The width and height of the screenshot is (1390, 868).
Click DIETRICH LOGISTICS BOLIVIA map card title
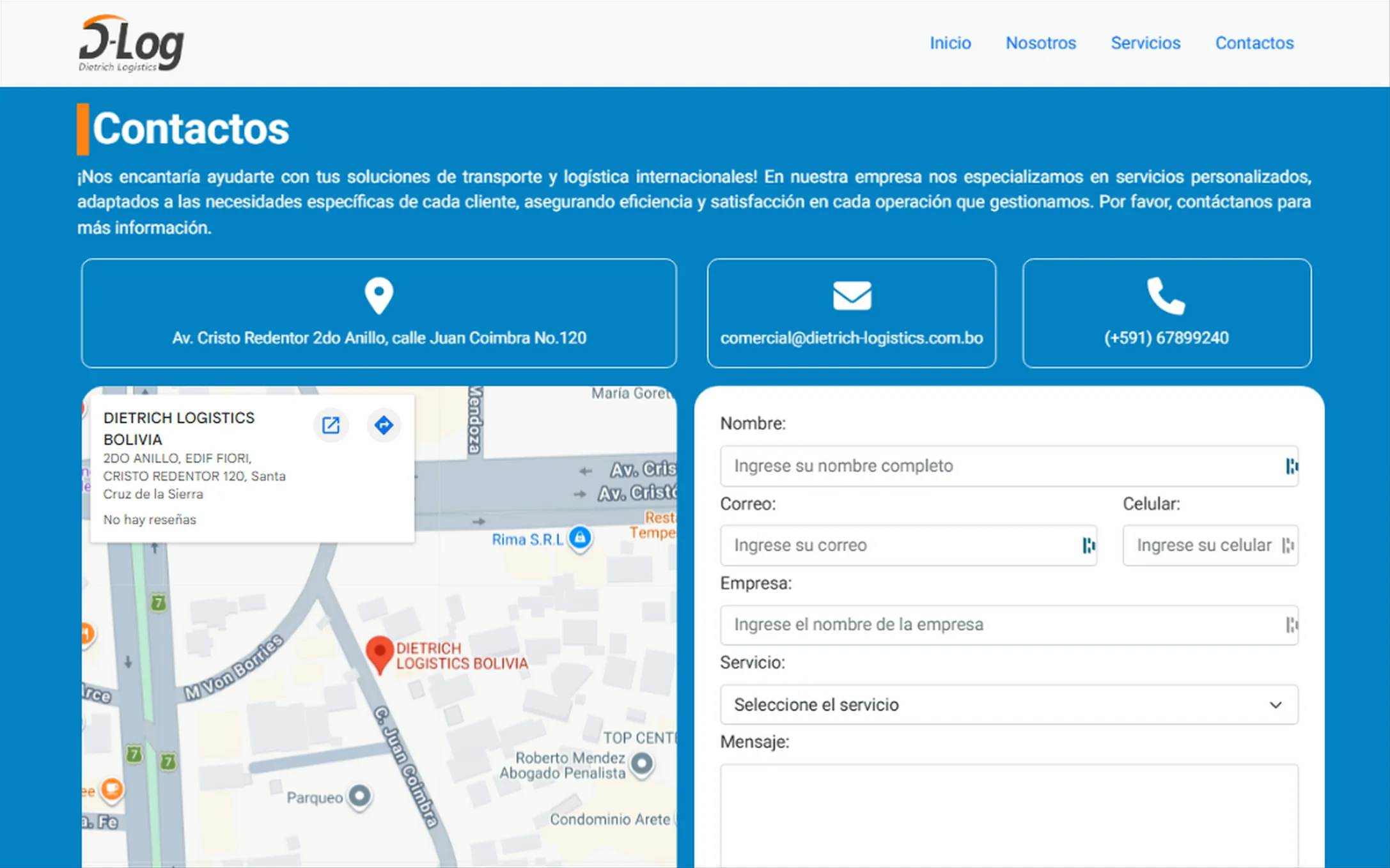click(179, 428)
